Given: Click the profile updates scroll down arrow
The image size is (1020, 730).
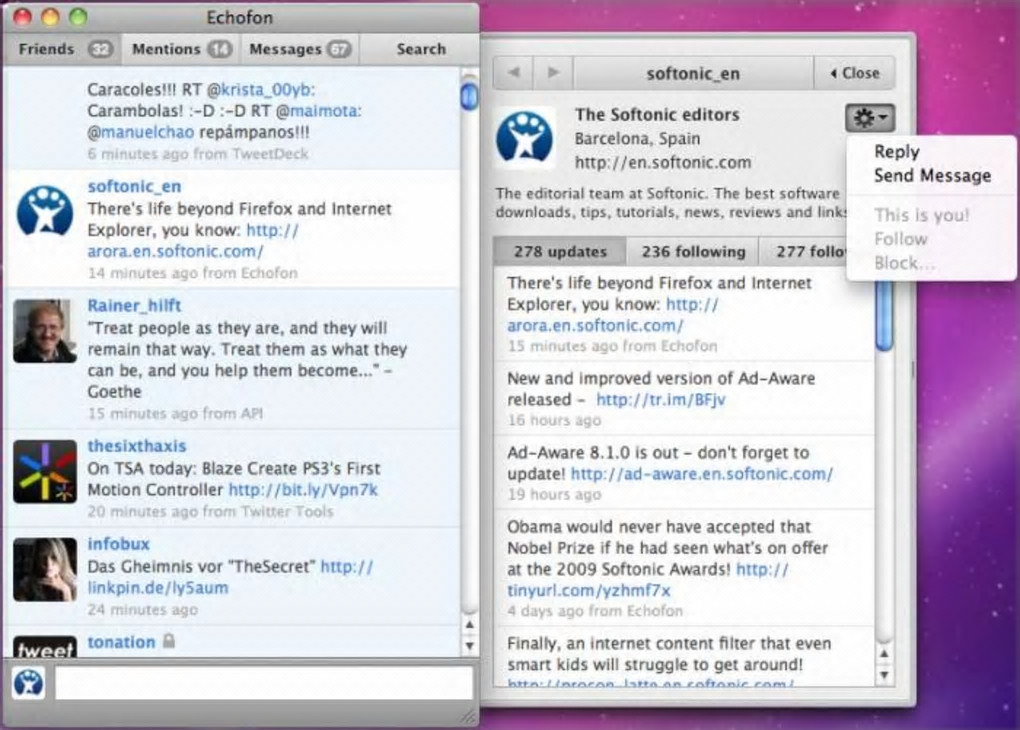Looking at the screenshot, I should pos(884,675).
